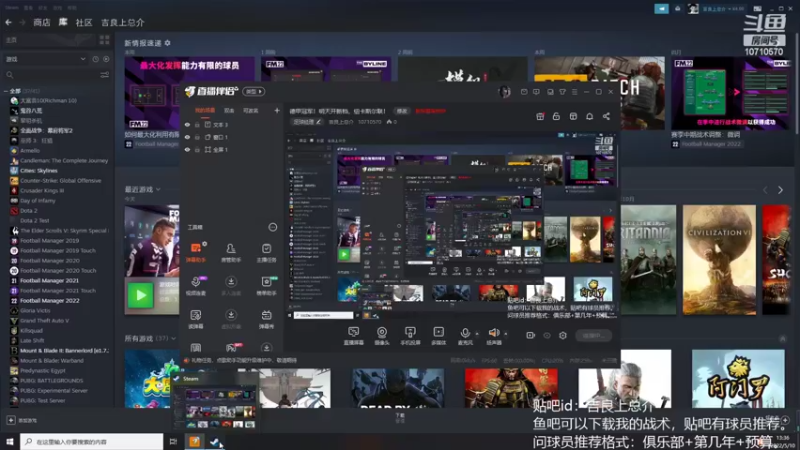The height and width of the screenshot is (450, 800).
Task: Toggle visibility of the 窗口 1 source
Action: click(x=187, y=137)
